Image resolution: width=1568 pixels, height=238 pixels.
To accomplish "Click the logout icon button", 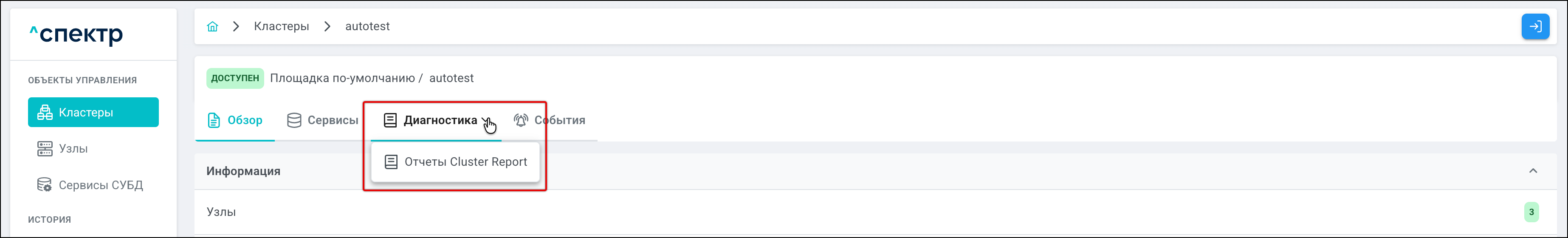I will pos(1535,27).
